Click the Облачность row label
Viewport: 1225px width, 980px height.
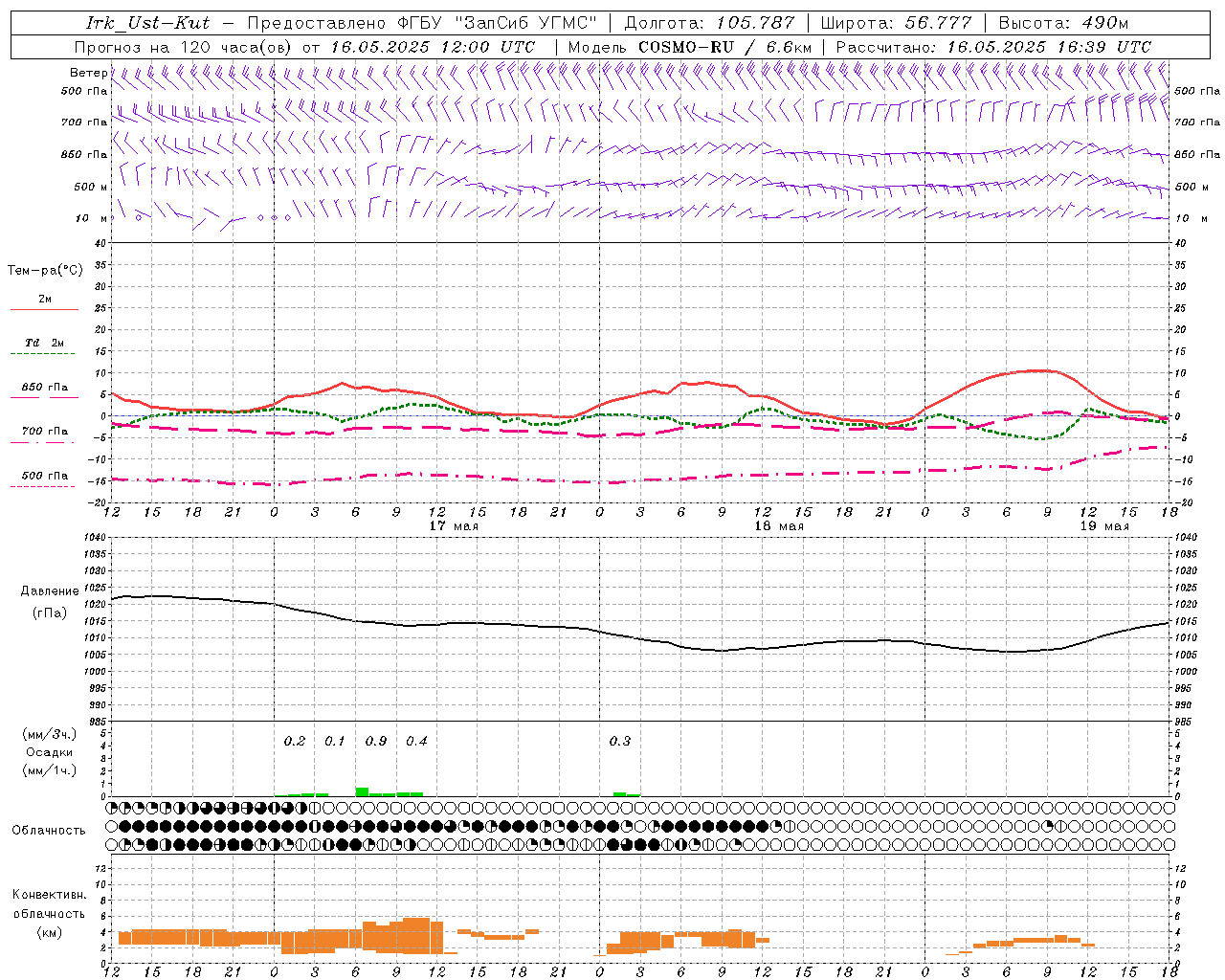49,830
